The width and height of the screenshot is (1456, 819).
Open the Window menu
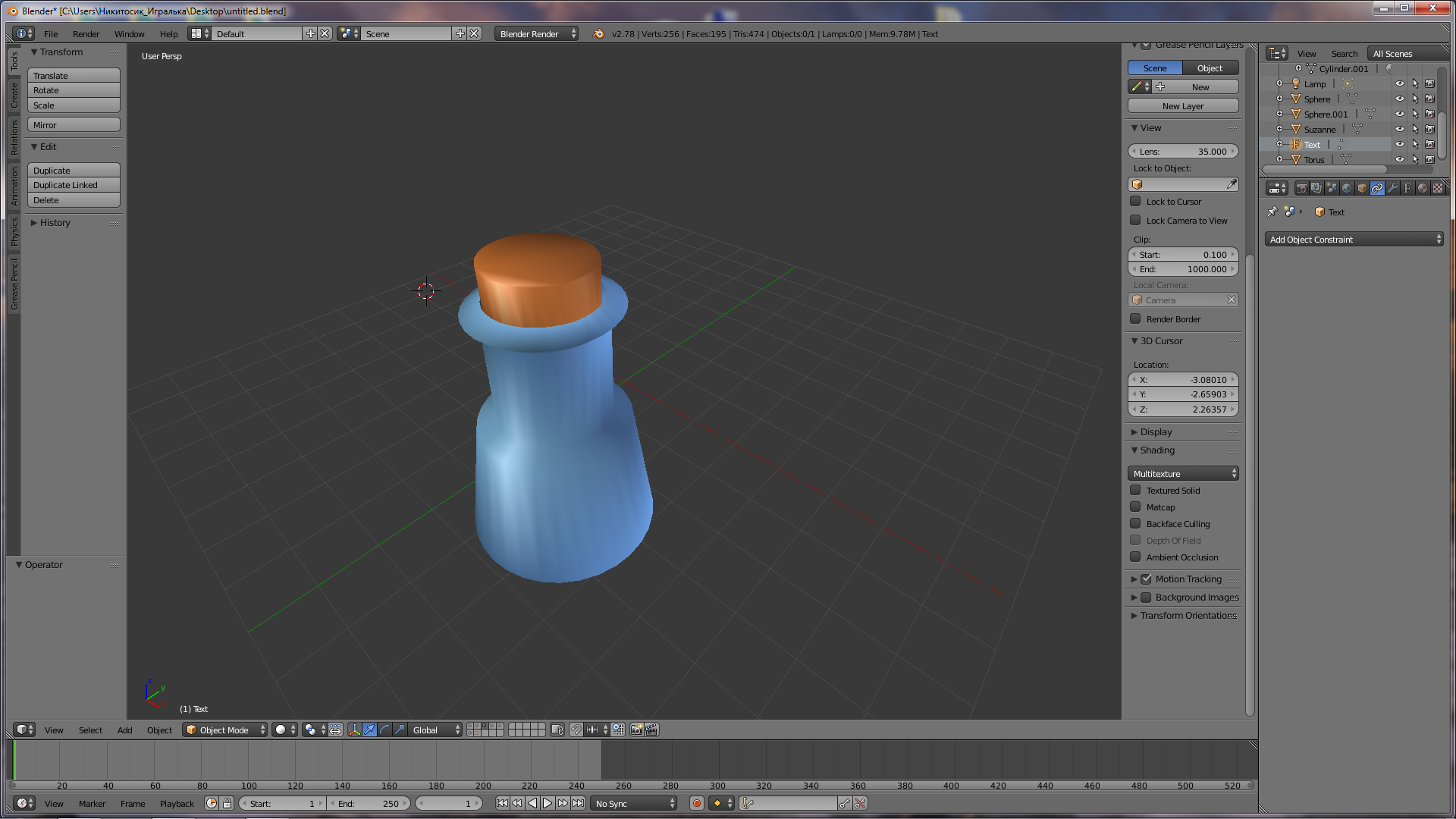pyautogui.click(x=129, y=34)
